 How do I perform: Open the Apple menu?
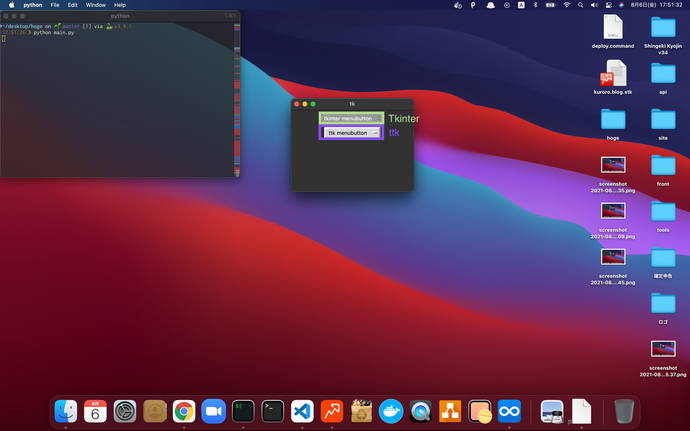click(11, 5)
